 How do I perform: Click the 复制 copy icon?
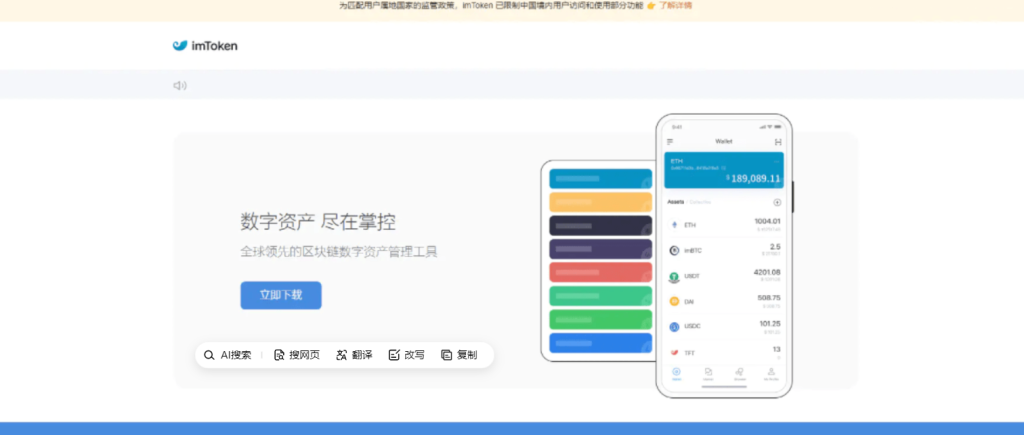pyautogui.click(x=447, y=355)
